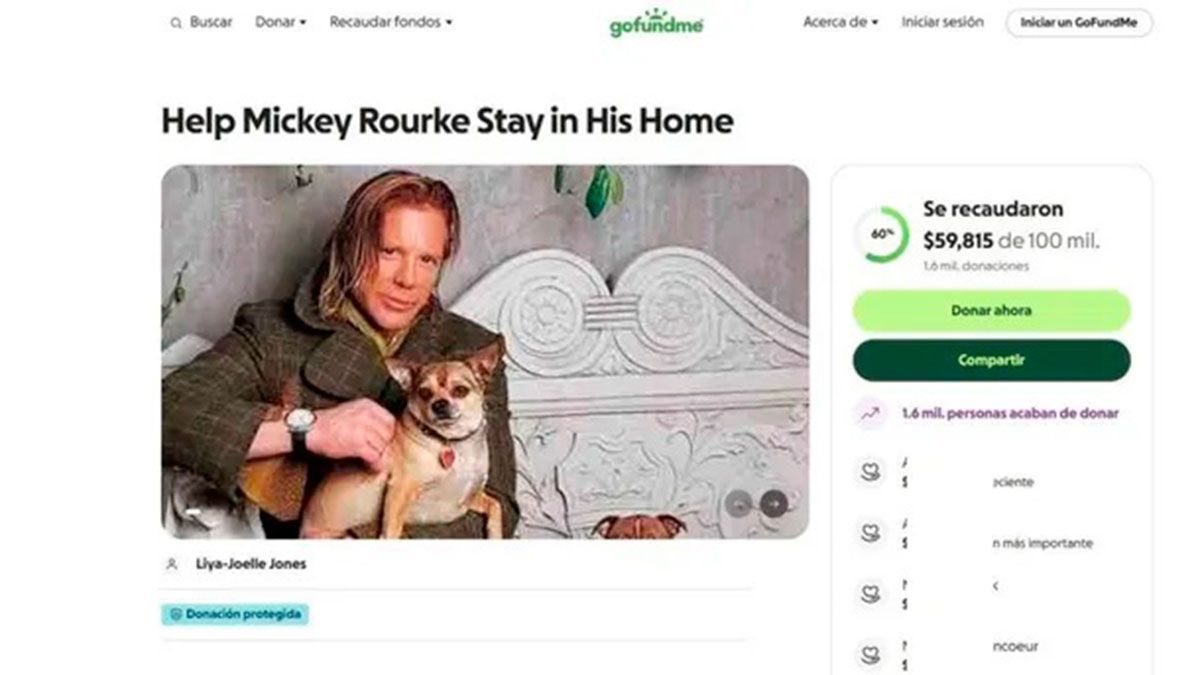The height and width of the screenshot is (675, 1200).
Task: Click the Buscar magnifier search icon
Action: (176, 23)
